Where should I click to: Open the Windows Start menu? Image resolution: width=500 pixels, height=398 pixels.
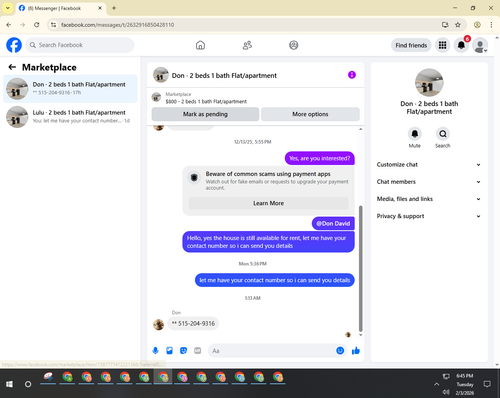[9, 384]
